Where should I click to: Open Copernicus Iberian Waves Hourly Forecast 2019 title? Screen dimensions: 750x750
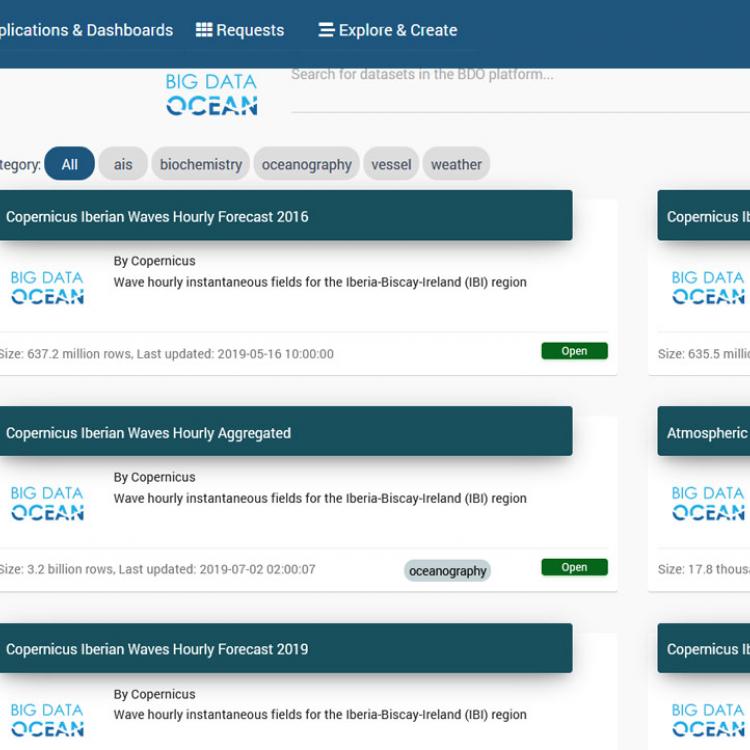[157, 649]
